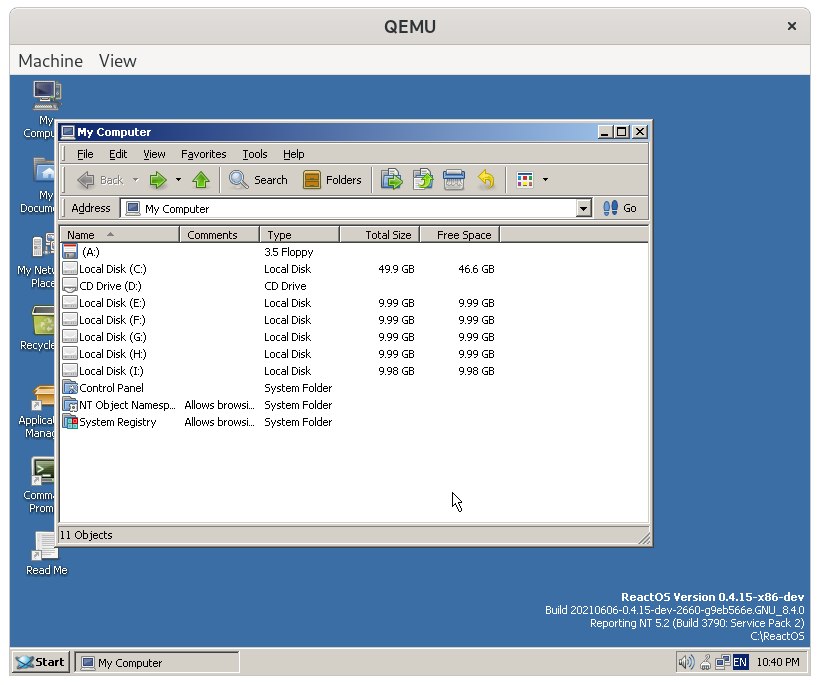Image resolution: width=820 pixels, height=685 pixels.
Task: Open the Start menu button
Action: [x=41, y=662]
